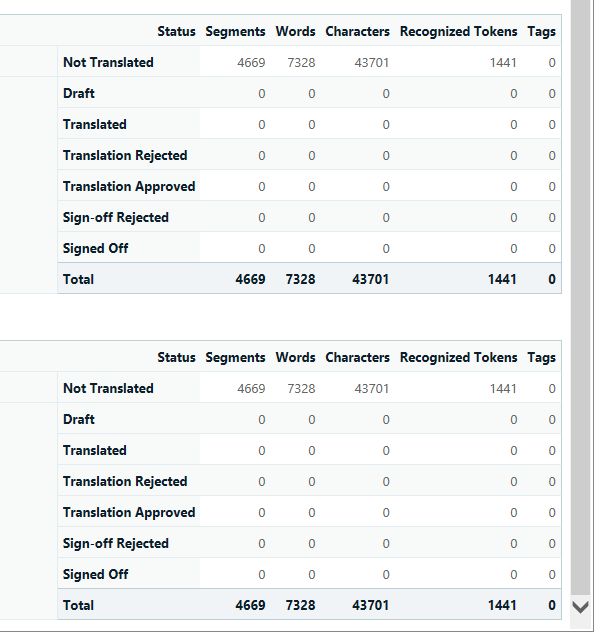
Task: Select Translation Rejected row in first table
Action: click(309, 156)
